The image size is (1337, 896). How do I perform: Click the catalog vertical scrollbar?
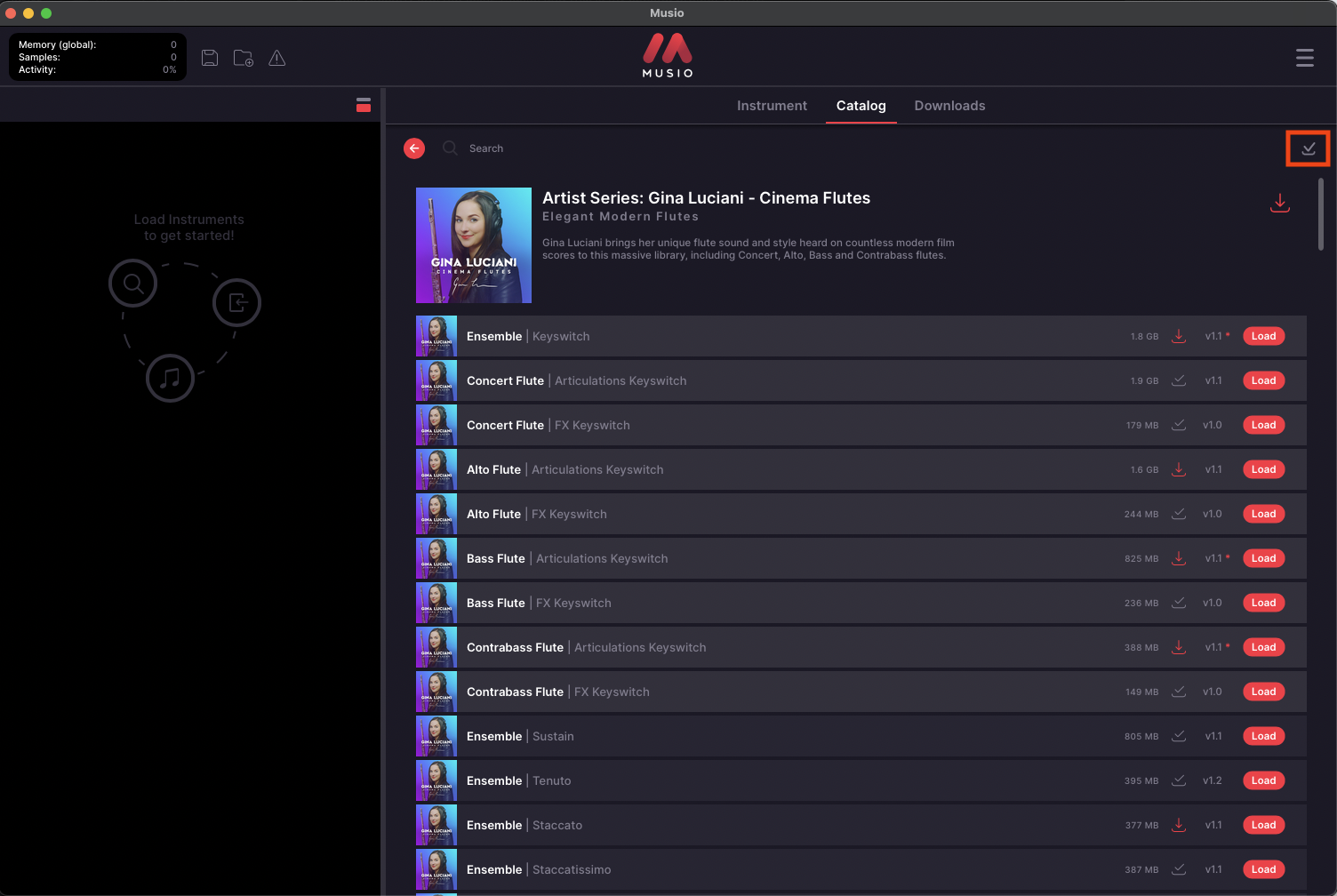[1321, 213]
